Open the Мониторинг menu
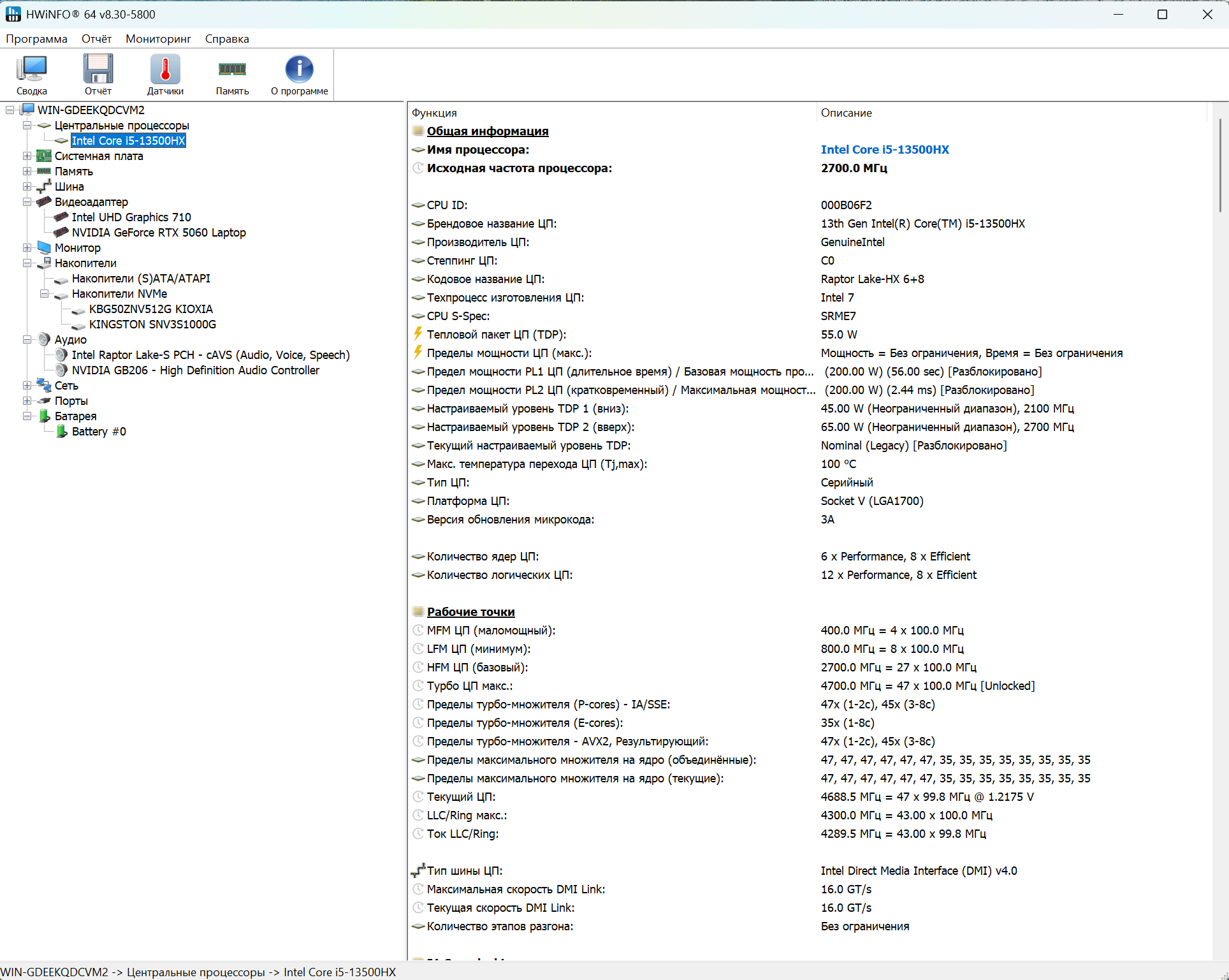1229x980 pixels. pyautogui.click(x=158, y=39)
